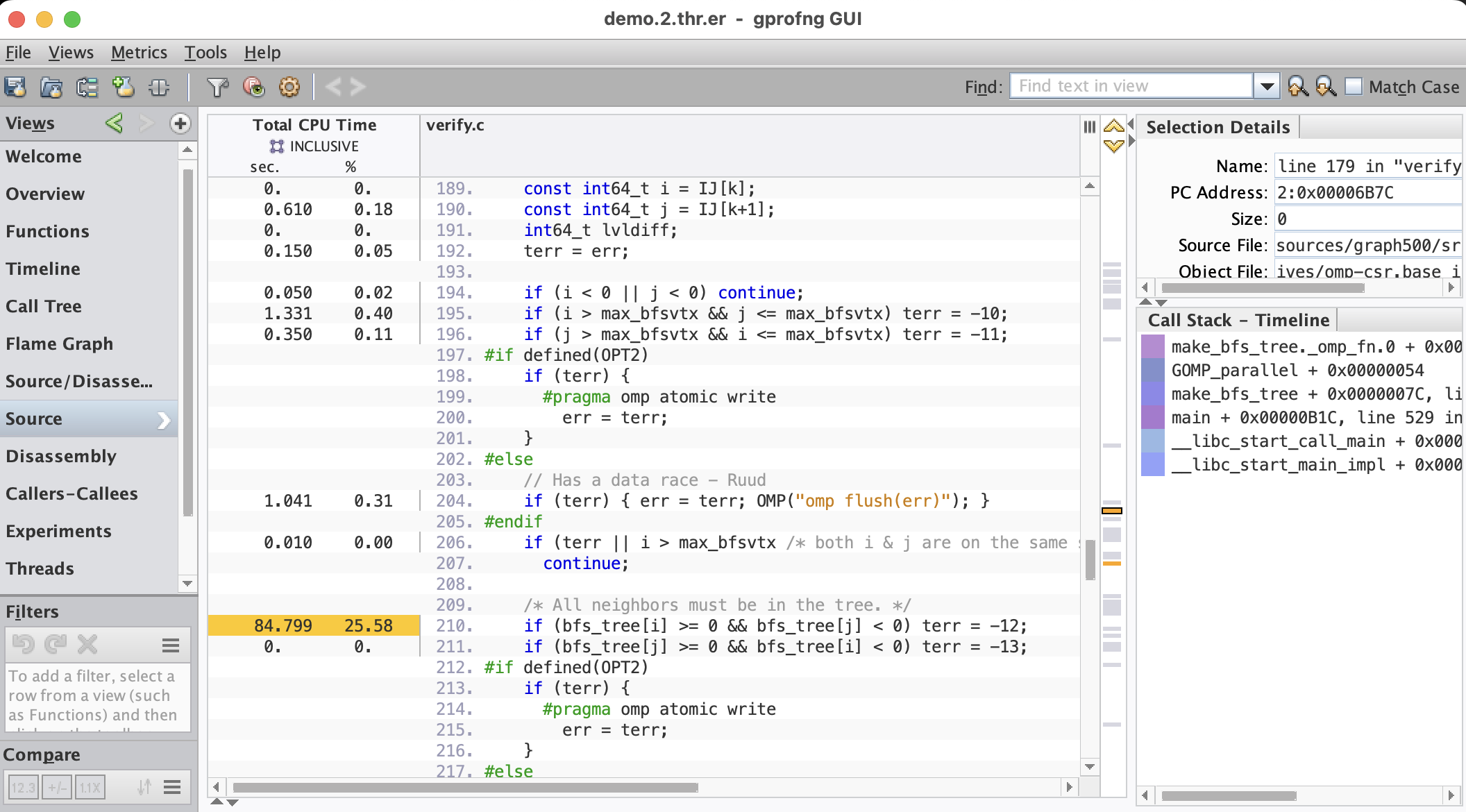Screen dimensions: 1466x812
Task: Open the Compare panel hamburger menu
Action: click(x=172, y=787)
